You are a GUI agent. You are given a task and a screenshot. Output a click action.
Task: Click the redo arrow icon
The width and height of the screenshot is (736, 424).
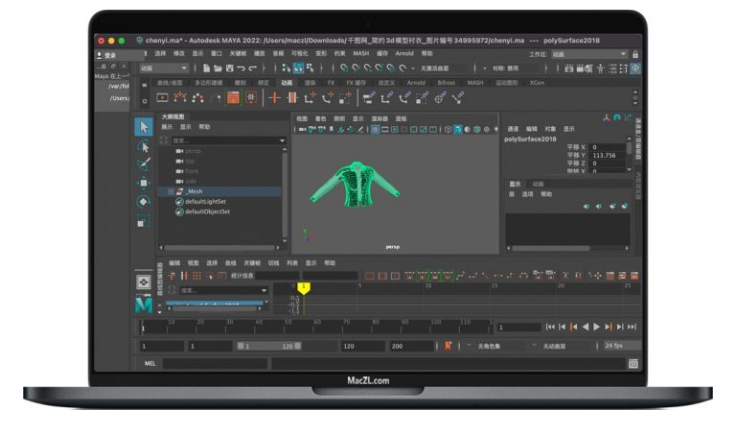point(253,69)
